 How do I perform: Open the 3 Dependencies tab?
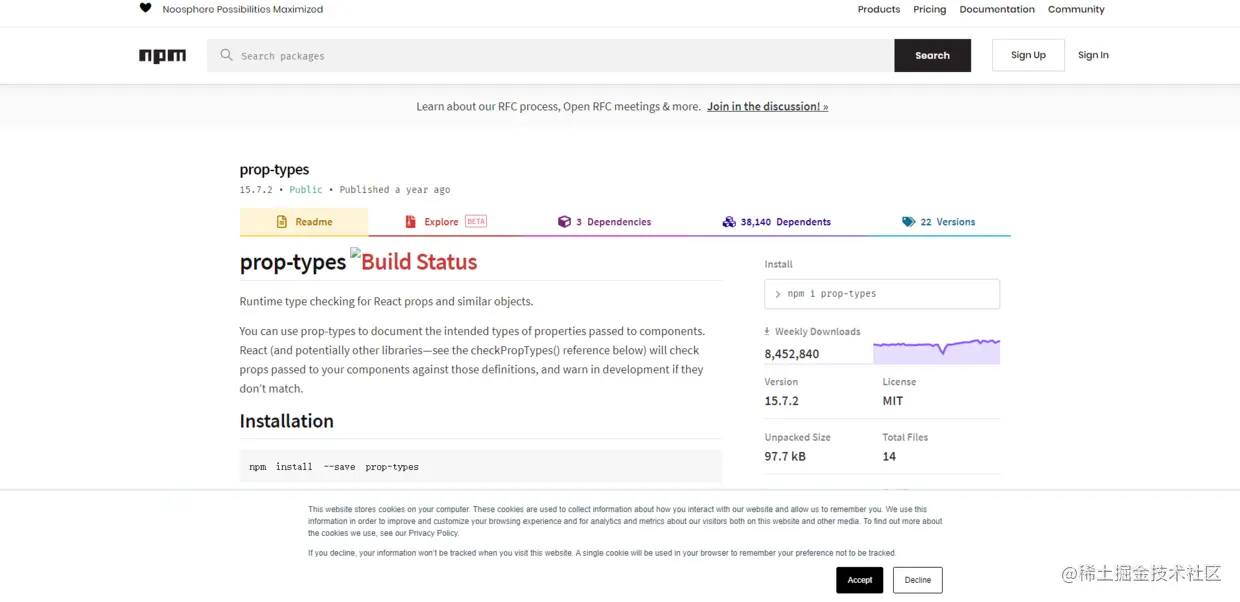(604, 222)
